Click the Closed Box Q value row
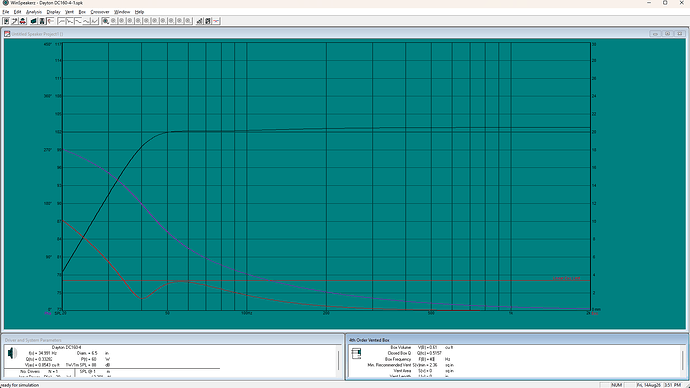This screenshot has height=388, width=690. pyautogui.click(x=415, y=353)
